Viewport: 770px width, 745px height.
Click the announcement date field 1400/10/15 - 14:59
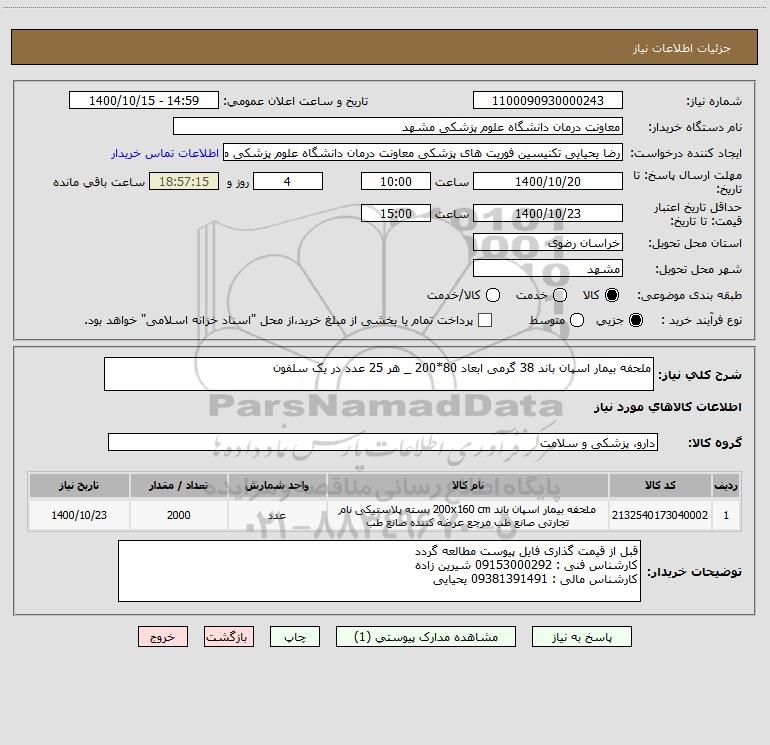pyautogui.click(x=144, y=101)
